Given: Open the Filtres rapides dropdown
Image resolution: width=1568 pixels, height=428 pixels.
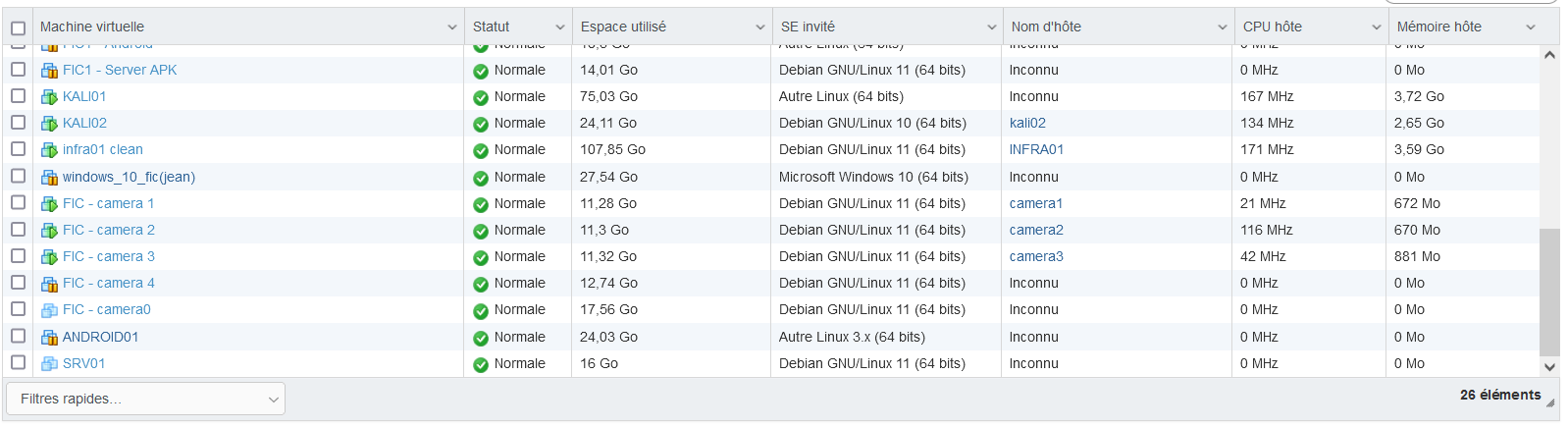Looking at the screenshot, I should tap(145, 399).
